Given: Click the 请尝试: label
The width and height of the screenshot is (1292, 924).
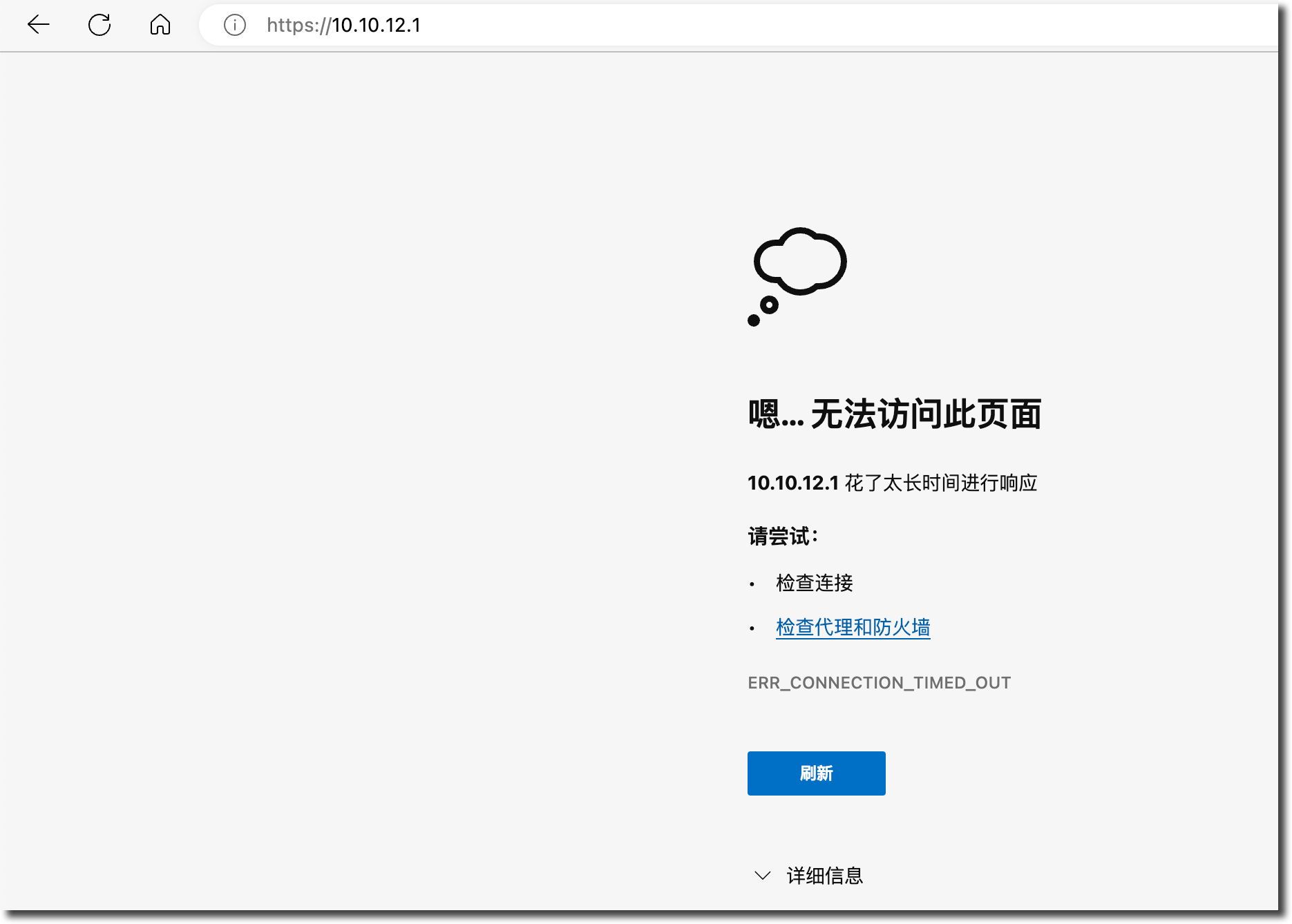Looking at the screenshot, I should click(x=783, y=536).
